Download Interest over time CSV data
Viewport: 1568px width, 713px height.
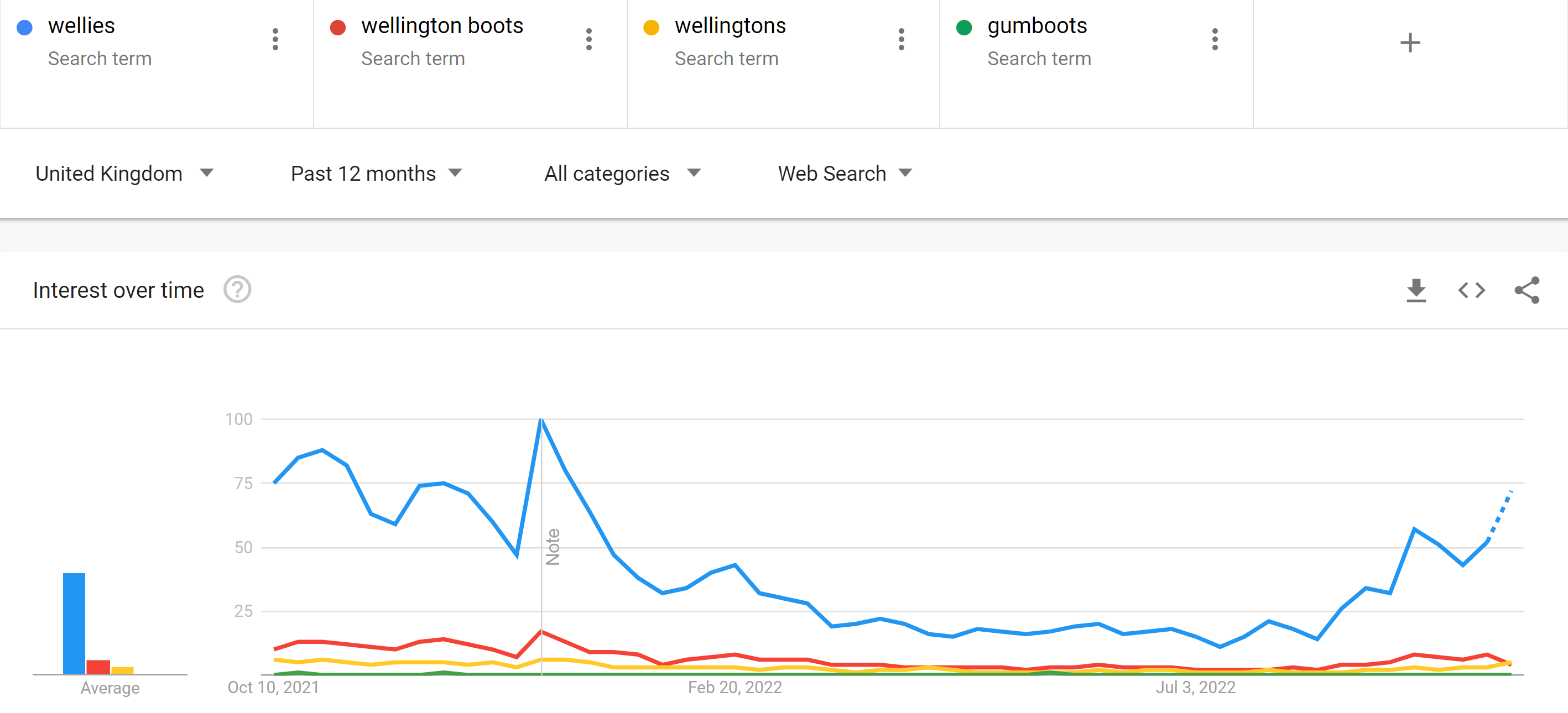pos(1416,290)
